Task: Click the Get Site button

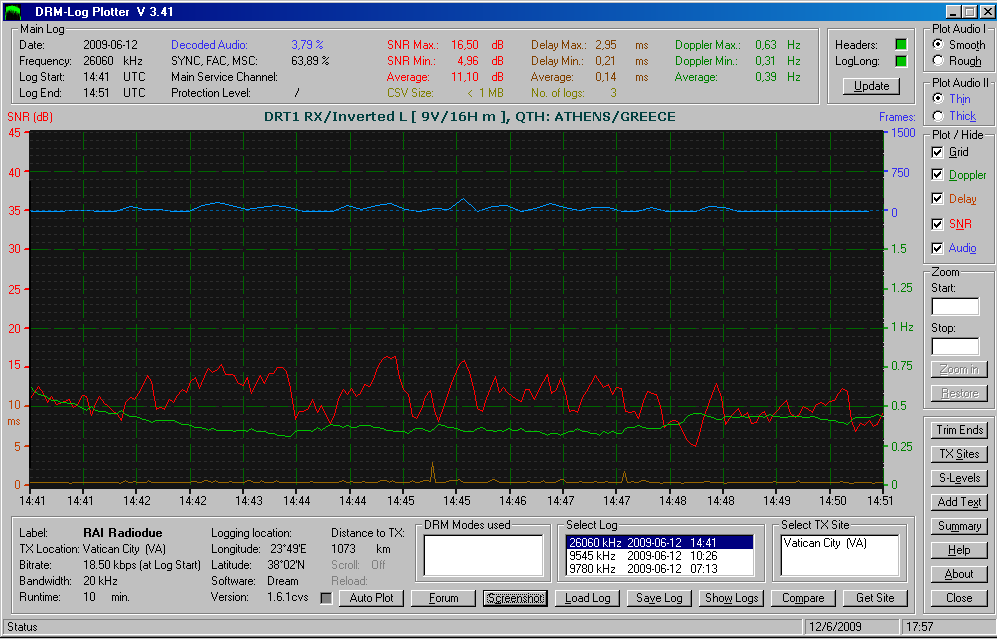Action: (875, 598)
